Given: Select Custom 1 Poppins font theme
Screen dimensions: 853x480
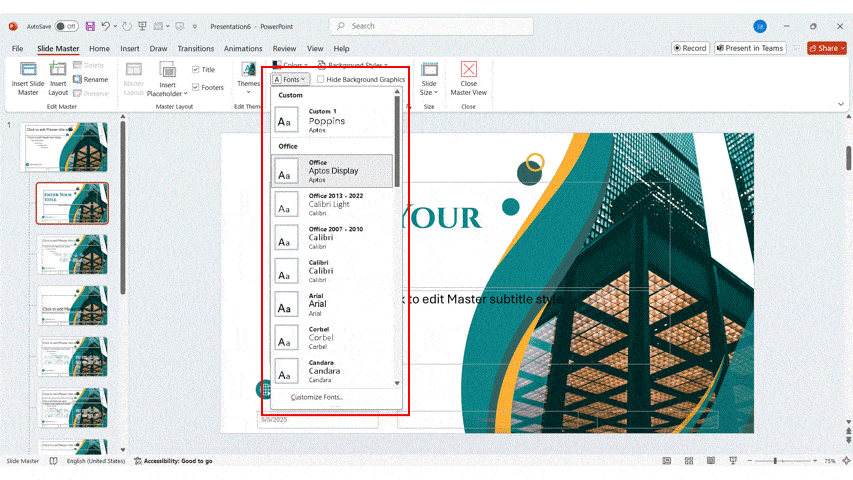Looking at the screenshot, I should point(332,120).
